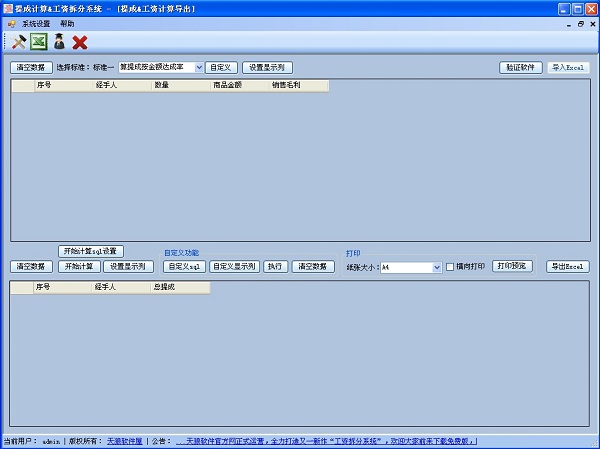Click lower table 经手人 column header
The image size is (600, 449).
[x=121, y=287]
